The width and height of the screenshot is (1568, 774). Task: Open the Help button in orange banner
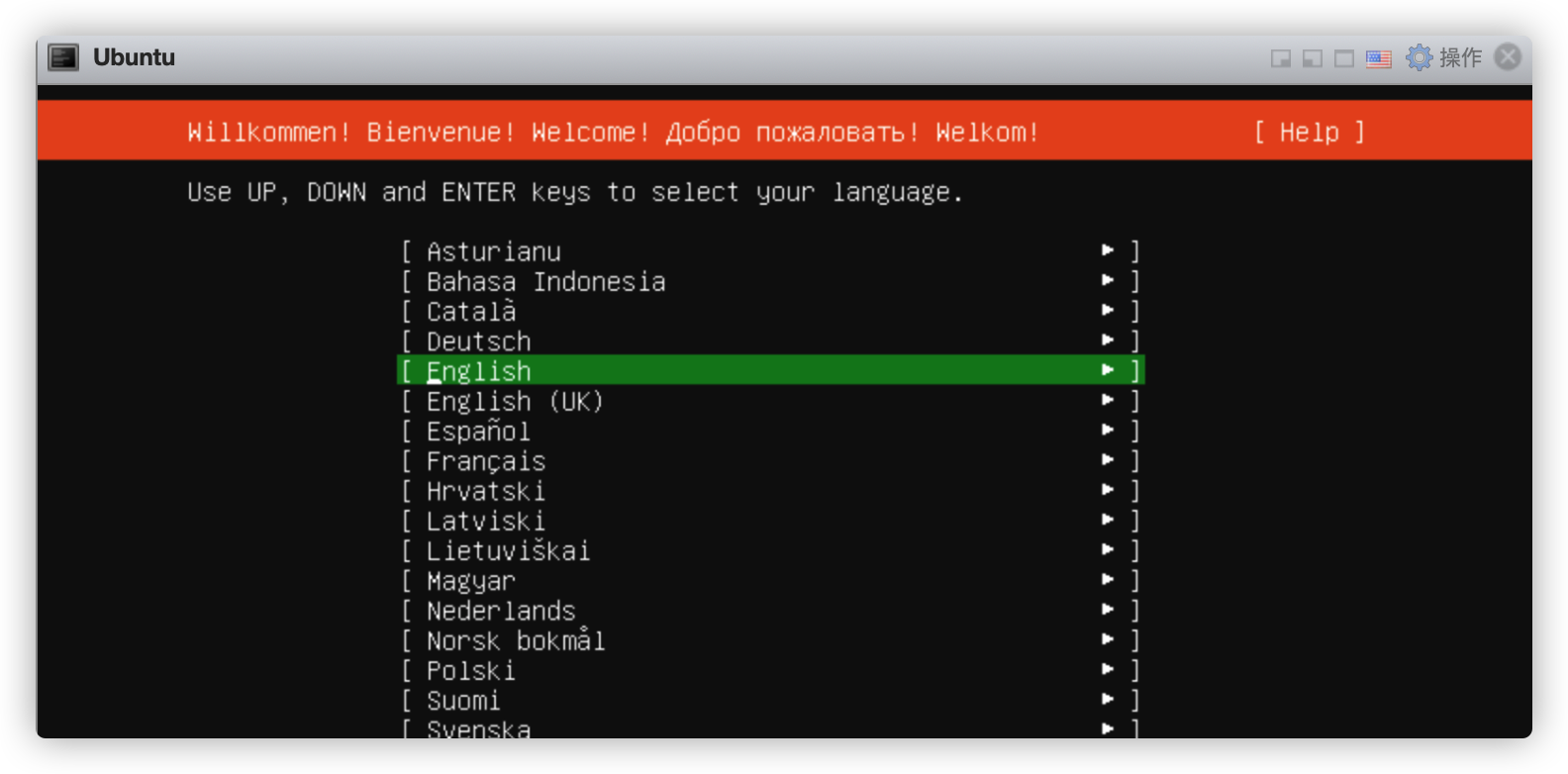click(x=1310, y=132)
